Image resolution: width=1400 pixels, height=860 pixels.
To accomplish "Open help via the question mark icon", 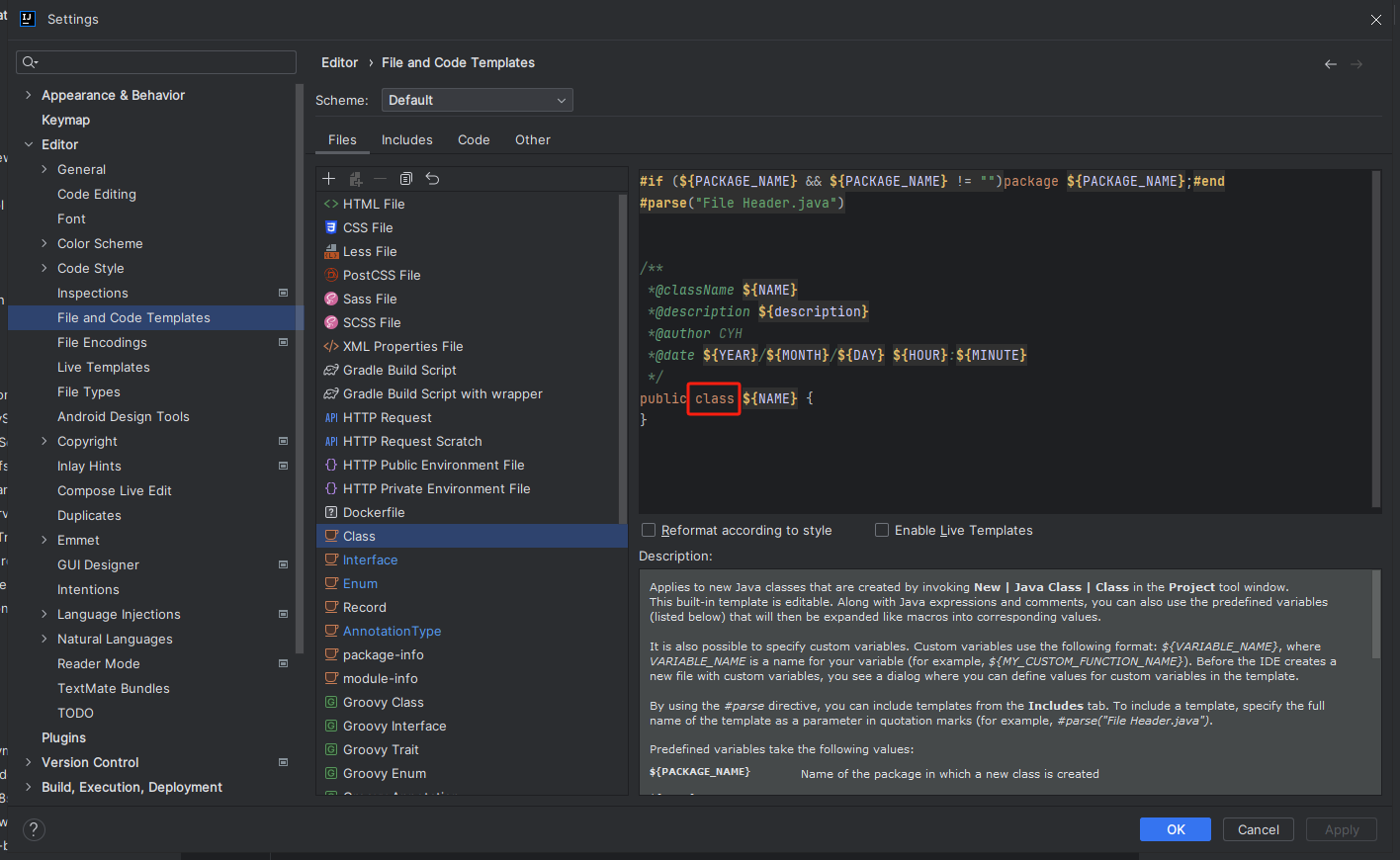I will 34,829.
